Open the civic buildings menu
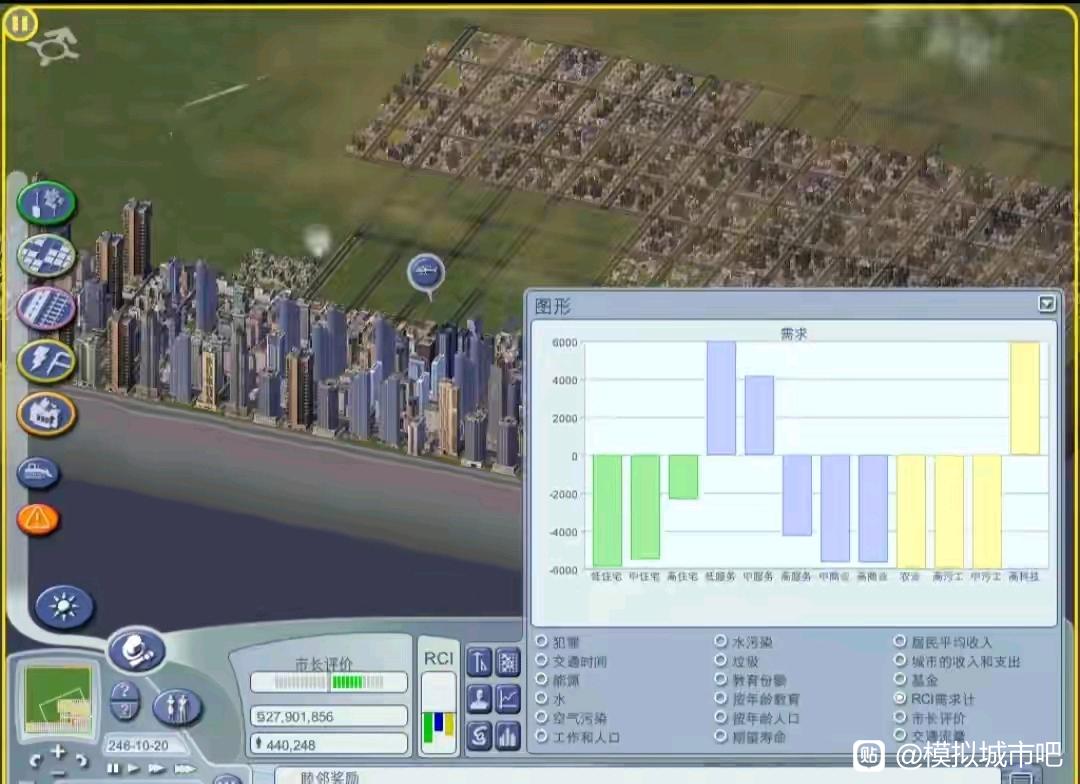This screenshot has height=784, width=1080. coord(46,412)
